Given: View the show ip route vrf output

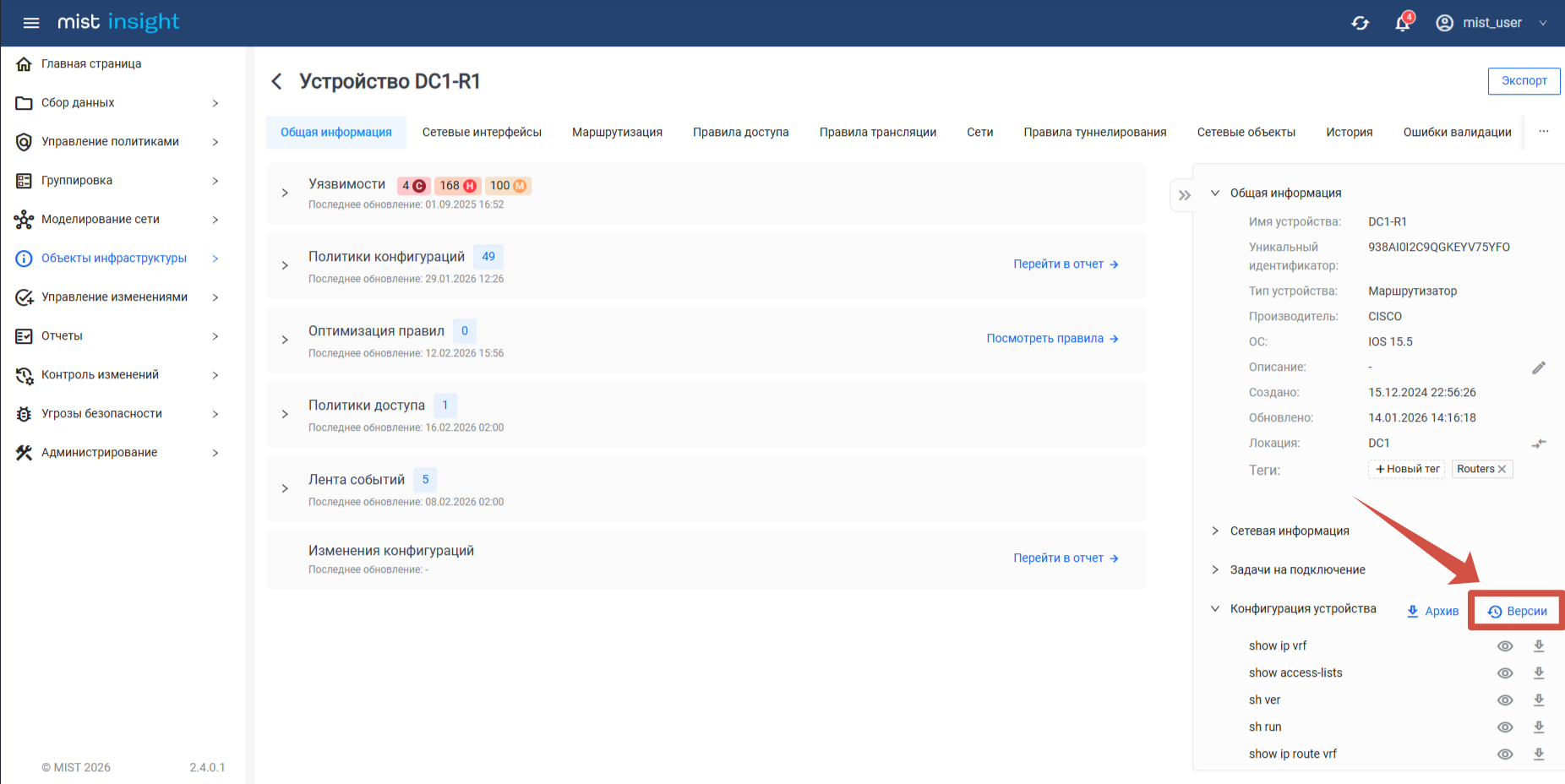Looking at the screenshot, I should point(1505,754).
